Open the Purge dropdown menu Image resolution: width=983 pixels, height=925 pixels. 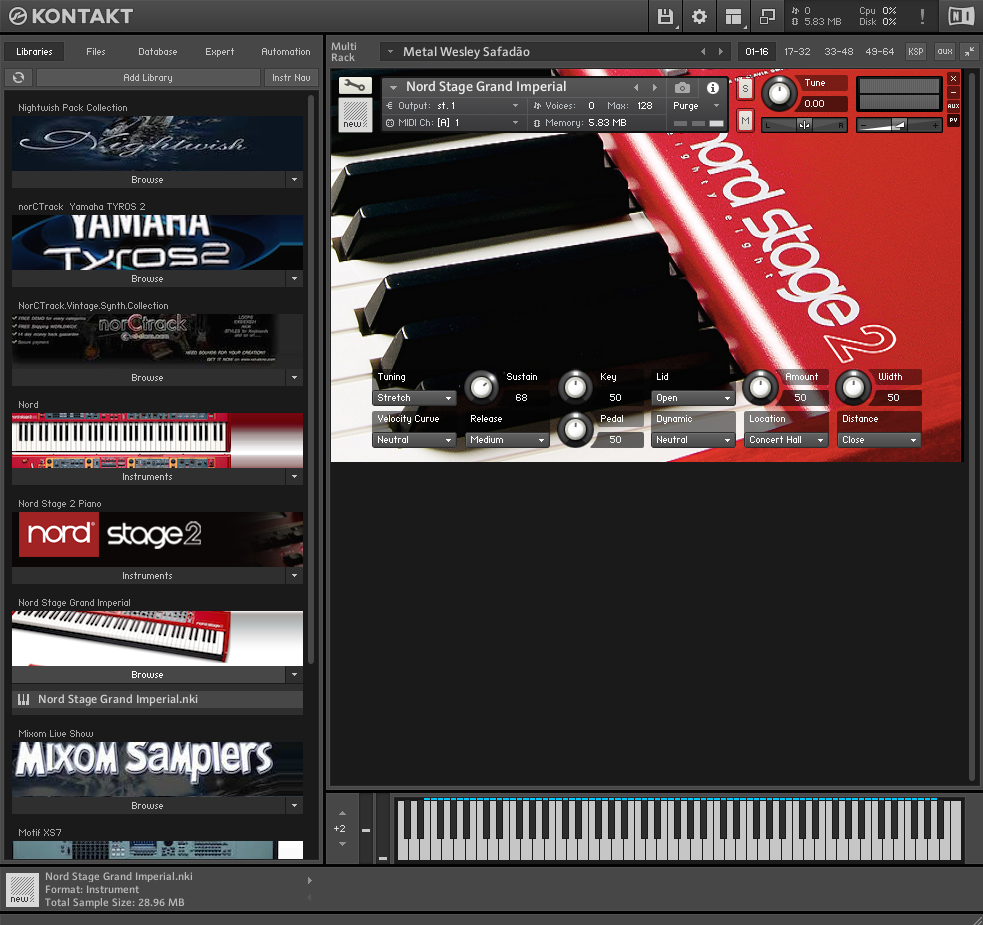[697, 105]
